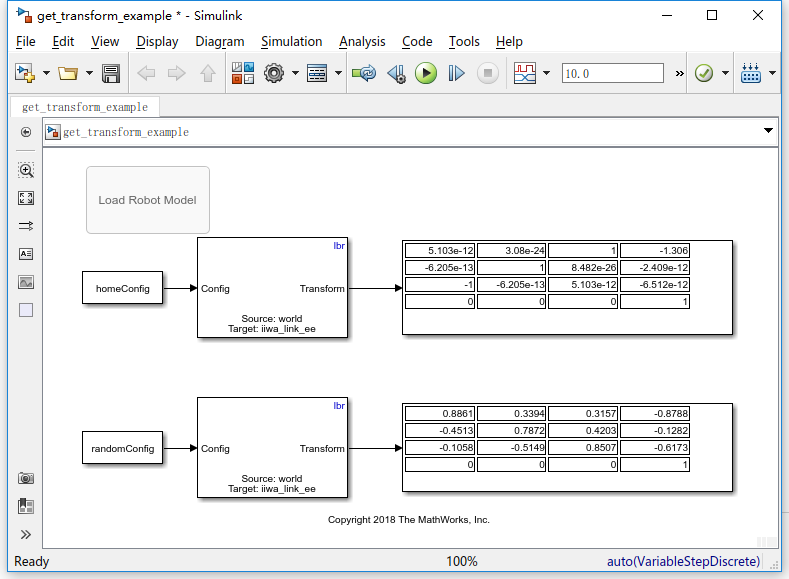Select the Zoom tool in the palette
Viewport: 789px width, 579px height.
[x=26, y=170]
